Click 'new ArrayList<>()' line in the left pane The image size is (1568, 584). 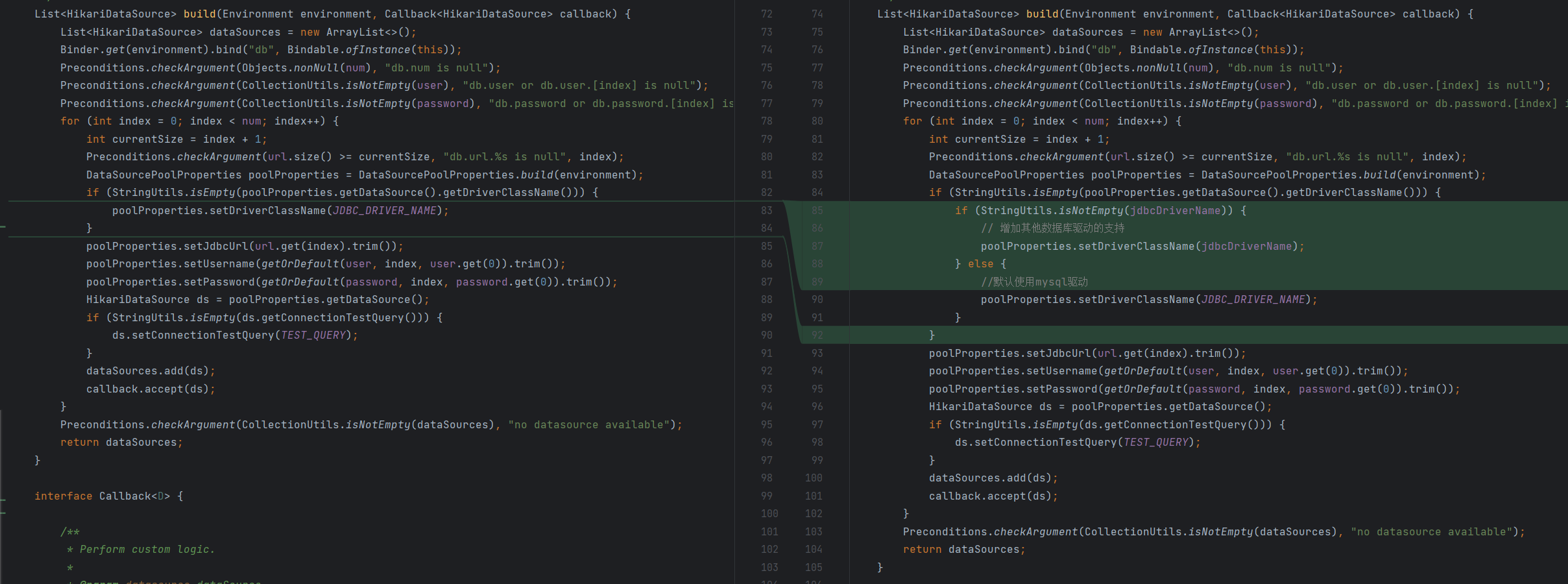tap(238, 32)
